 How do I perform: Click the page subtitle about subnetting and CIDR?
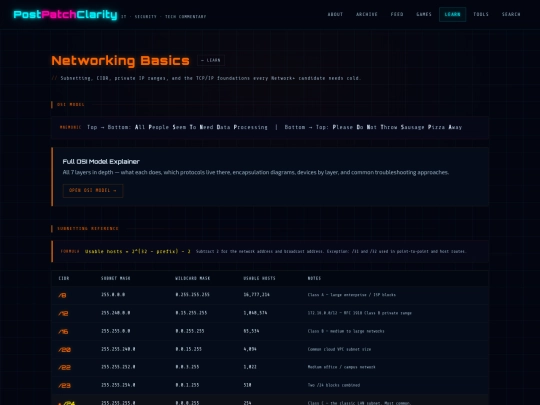tap(206, 78)
